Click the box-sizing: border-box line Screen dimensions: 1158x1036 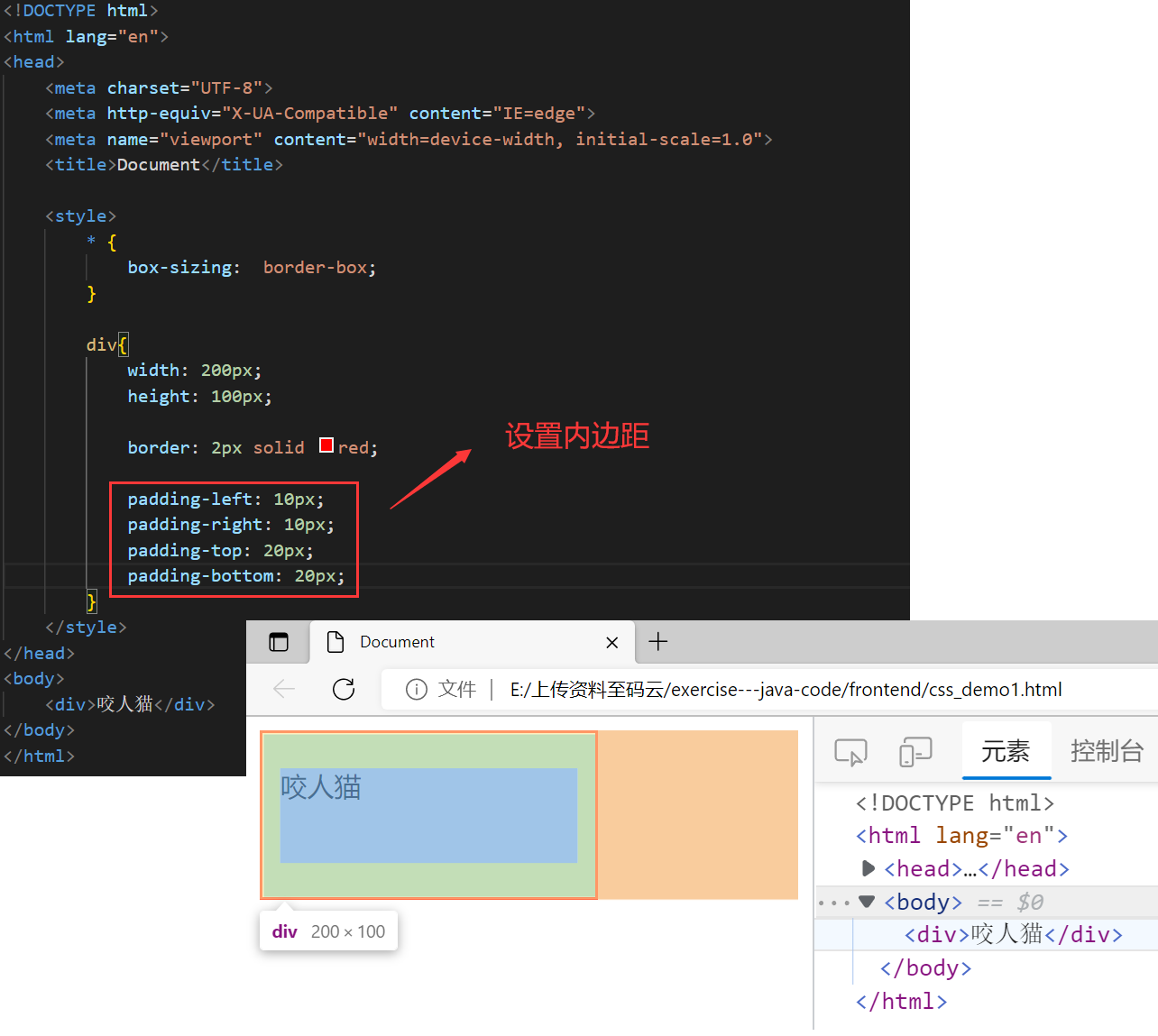[252, 268]
